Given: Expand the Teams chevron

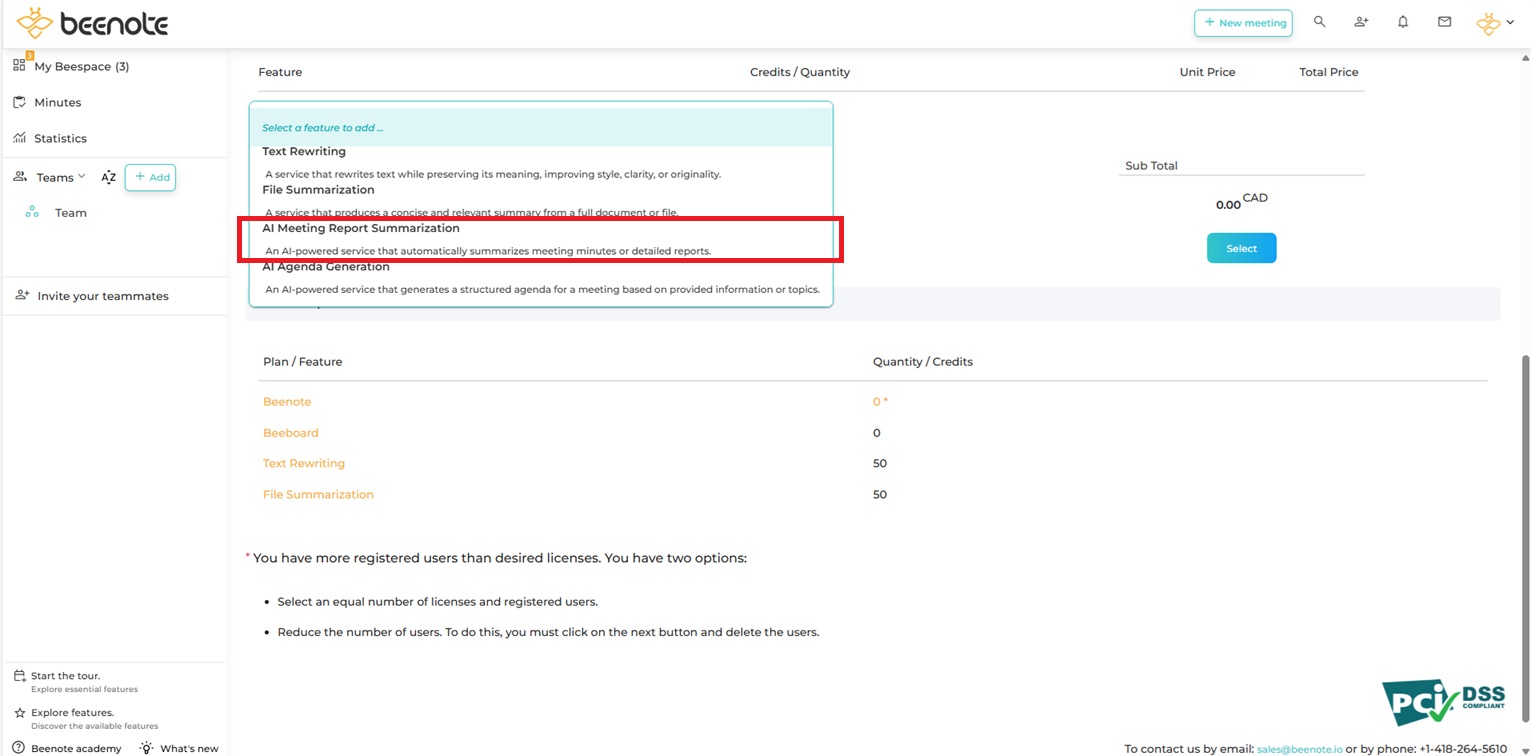Looking at the screenshot, I should point(82,177).
